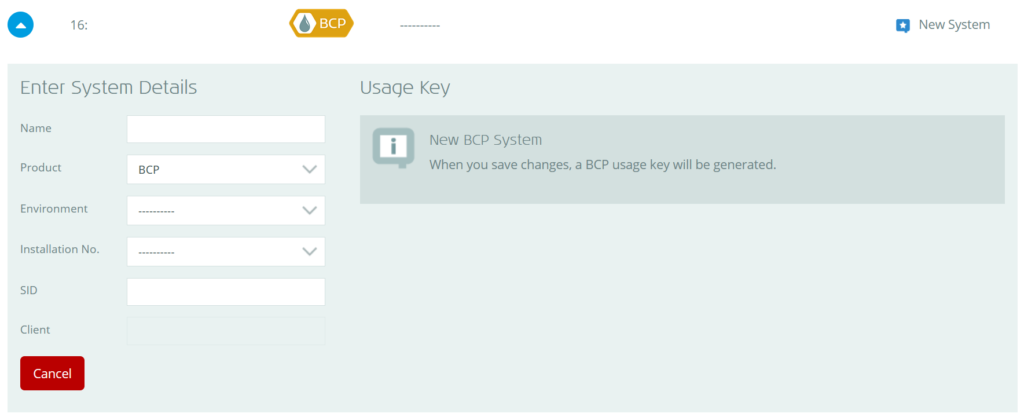Click the row number 16 label

pyautogui.click(x=79, y=25)
